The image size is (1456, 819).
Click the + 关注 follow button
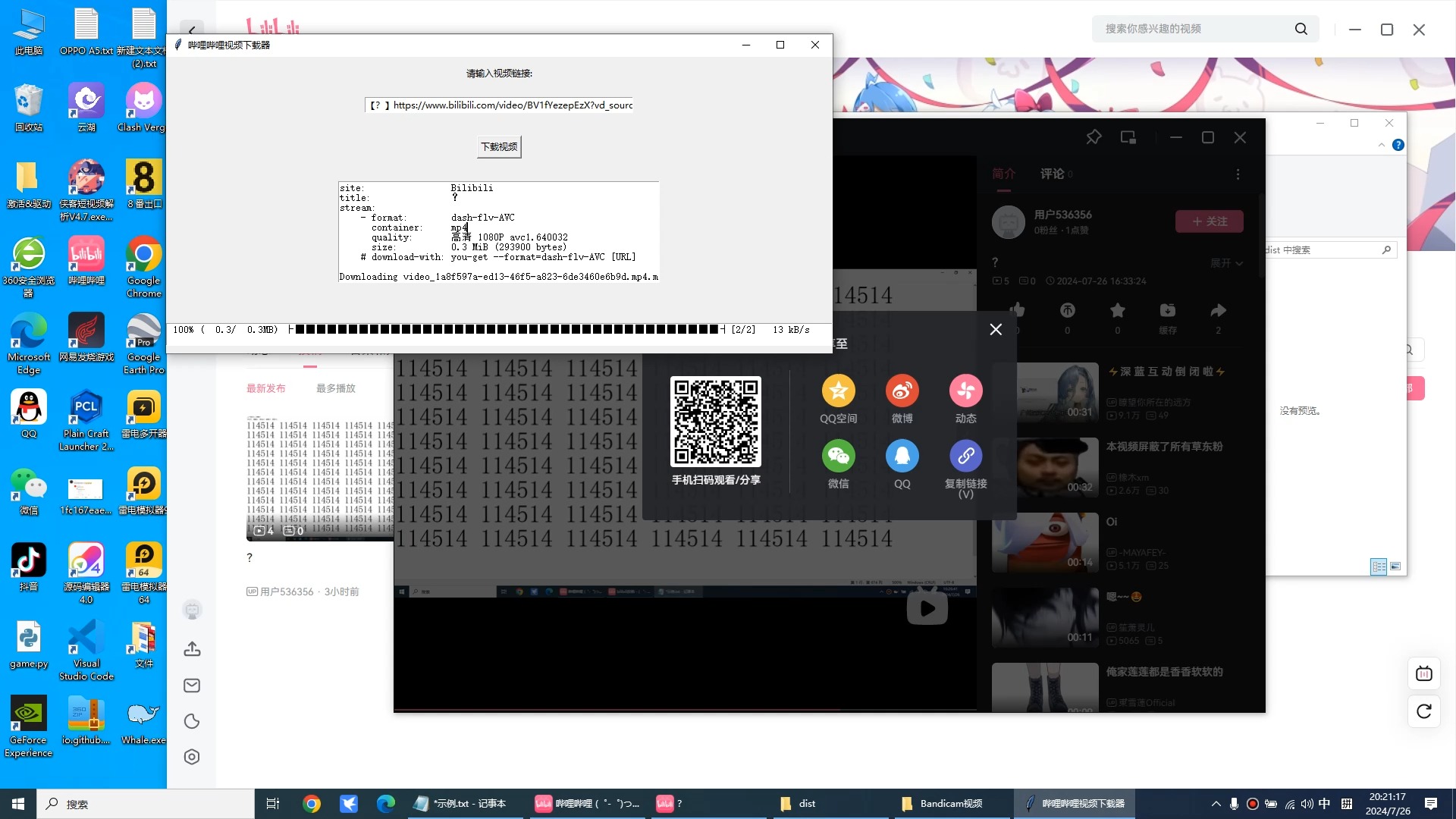pyautogui.click(x=1209, y=221)
